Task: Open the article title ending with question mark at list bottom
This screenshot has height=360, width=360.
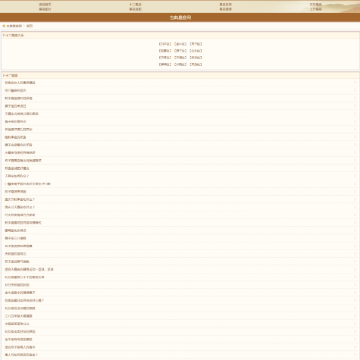Action: pyautogui.click(x=21, y=355)
